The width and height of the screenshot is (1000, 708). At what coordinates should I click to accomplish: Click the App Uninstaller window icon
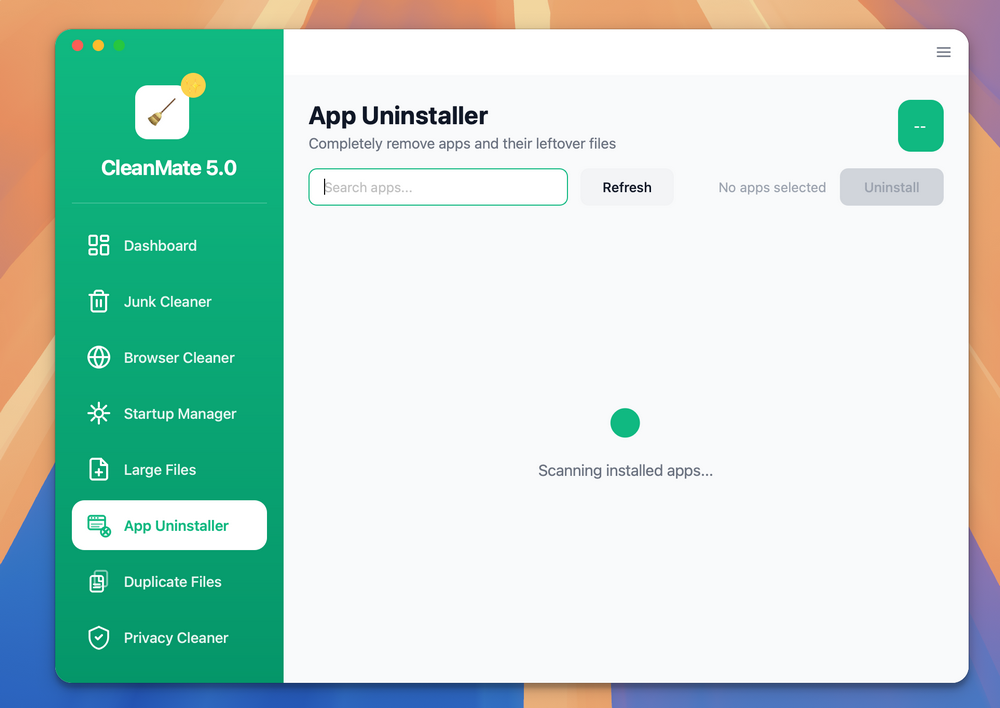click(99, 526)
